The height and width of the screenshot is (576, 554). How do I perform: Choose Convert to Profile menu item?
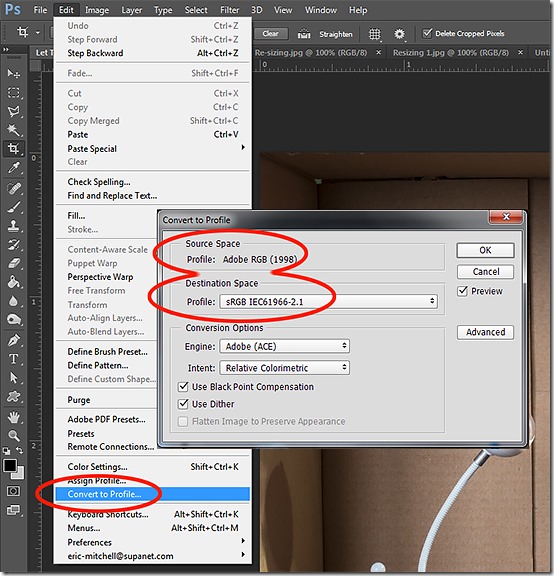[152, 494]
